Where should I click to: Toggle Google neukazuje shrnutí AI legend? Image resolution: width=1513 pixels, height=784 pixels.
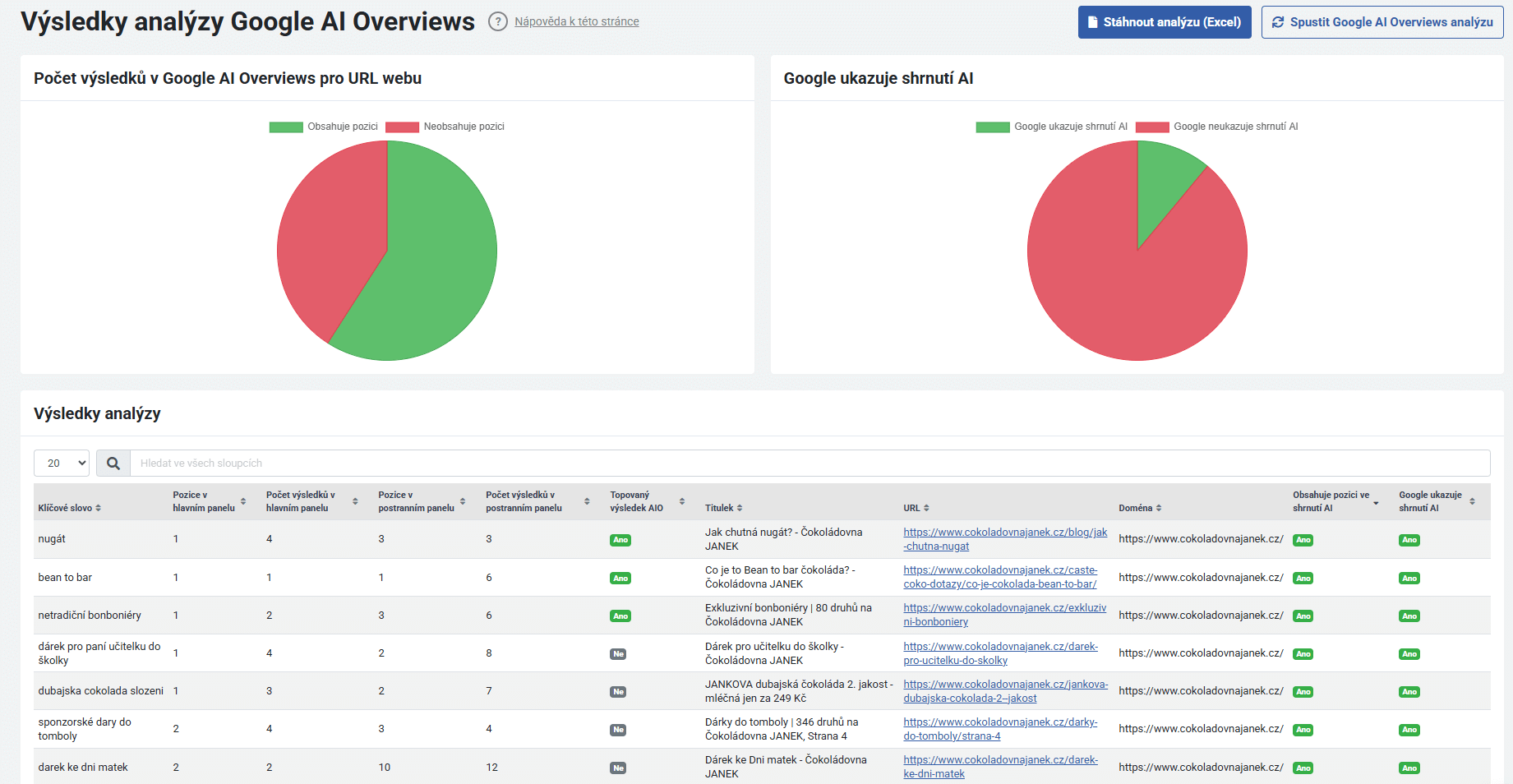point(1217,127)
